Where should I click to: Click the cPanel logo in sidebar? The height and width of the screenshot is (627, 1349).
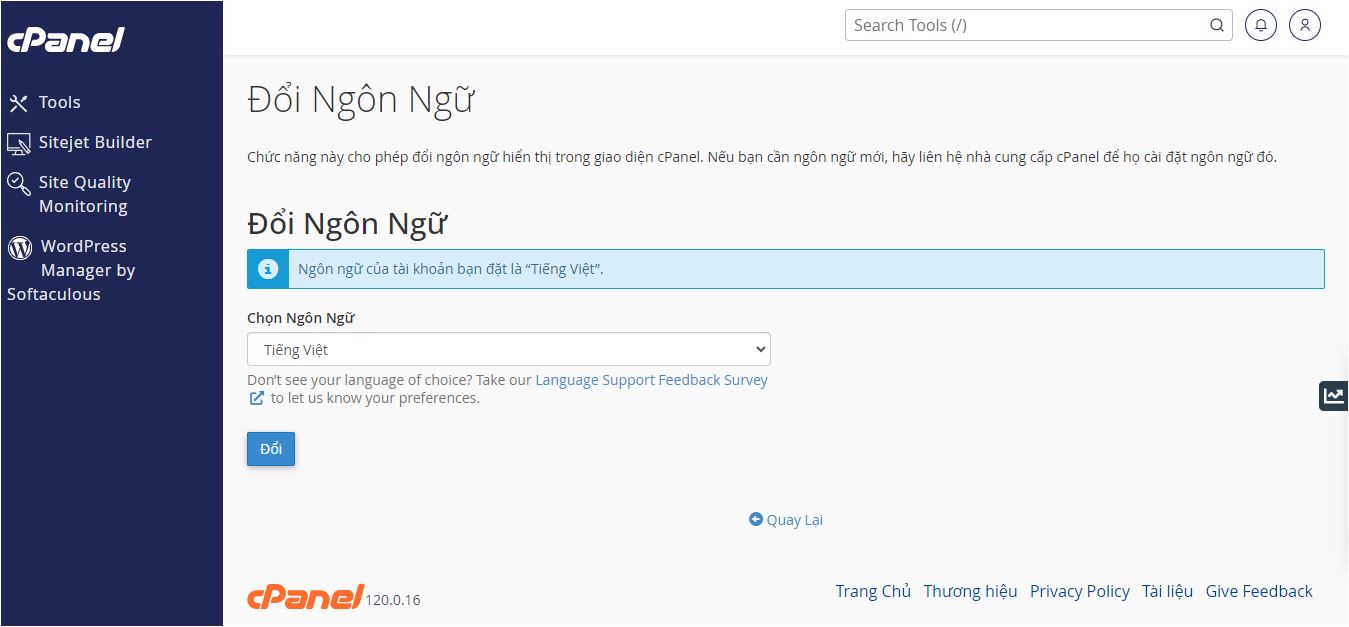(66, 40)
